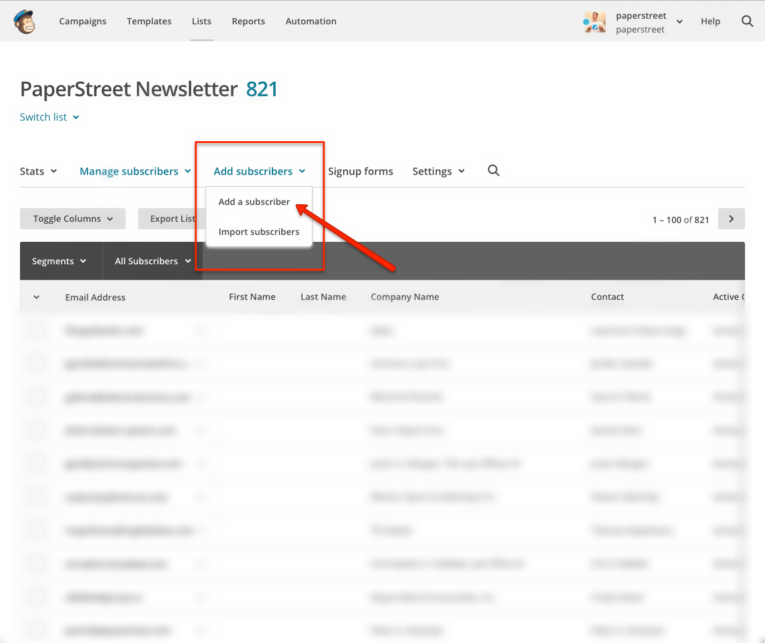
Task: Open Reports in top navigation
Action: pyautogui.click(x=248, y=21)
